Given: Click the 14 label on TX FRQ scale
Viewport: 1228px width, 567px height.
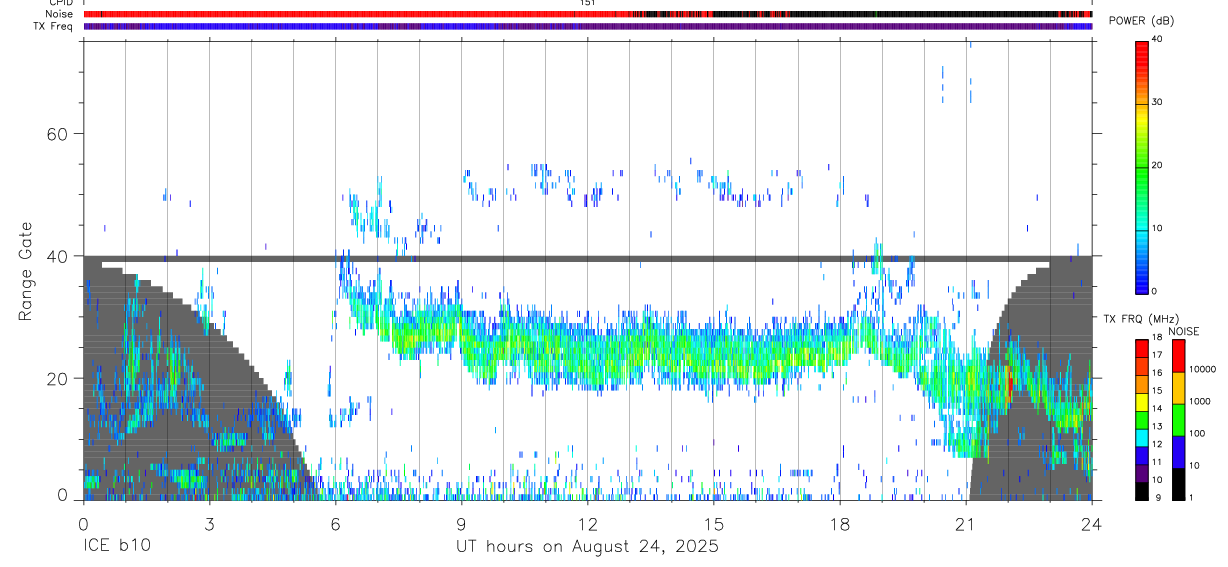Looking at the screenshot, I should click(x=1157, y=410).
